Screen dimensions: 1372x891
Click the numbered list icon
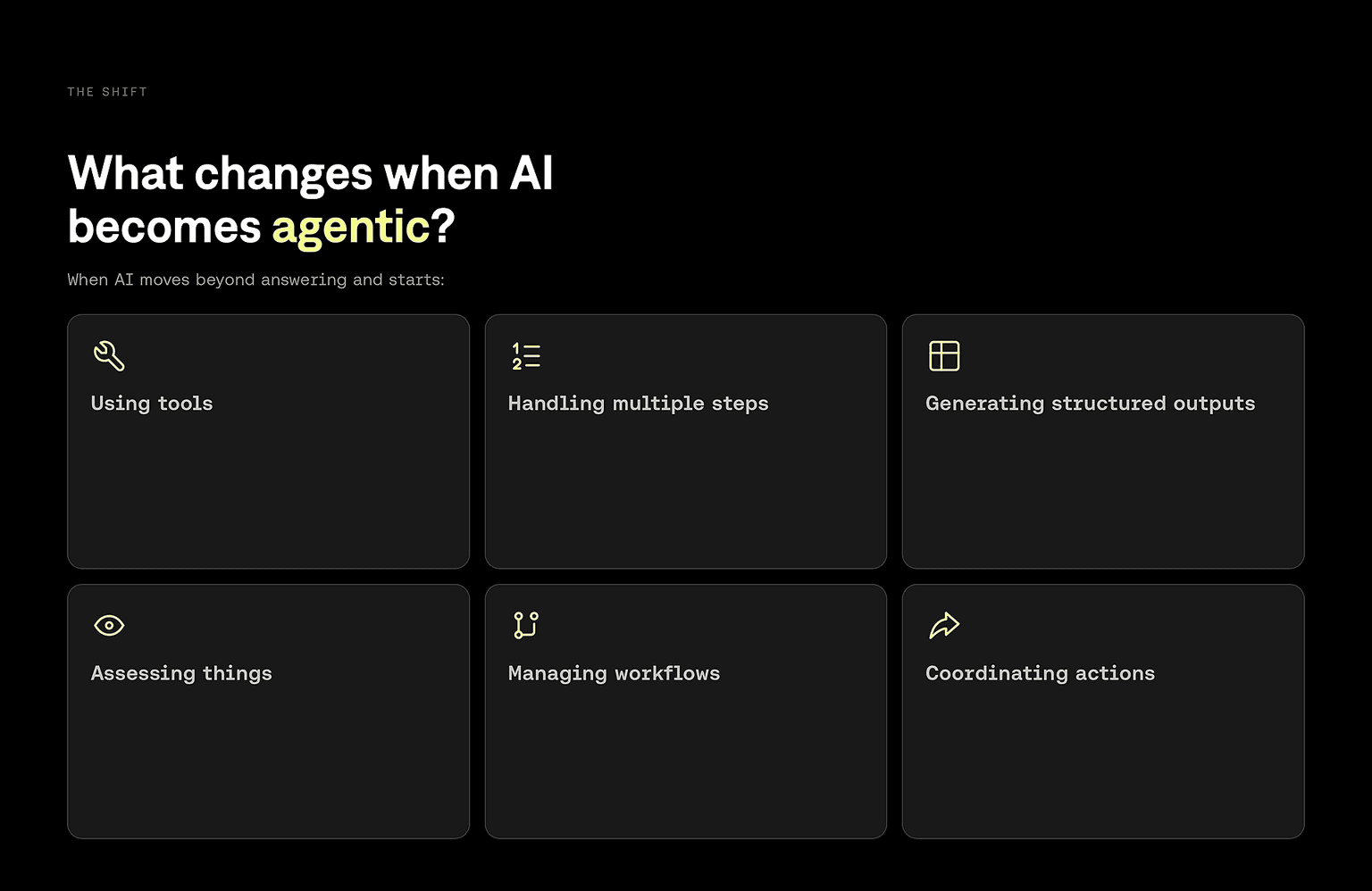point(526,356)
